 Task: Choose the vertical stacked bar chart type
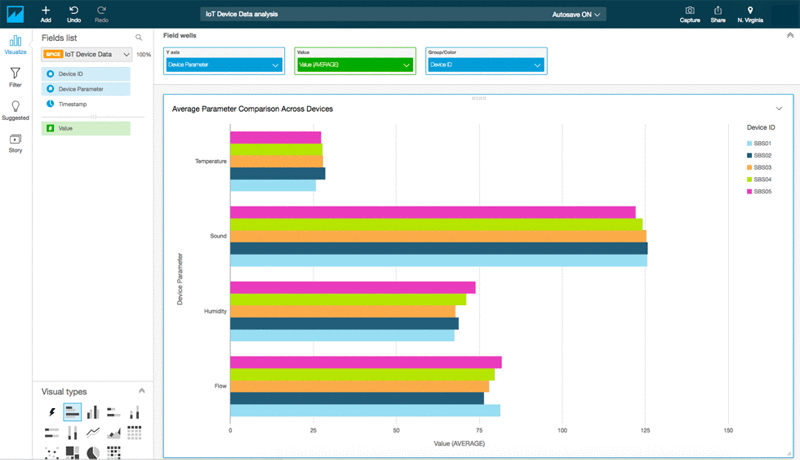134,412
